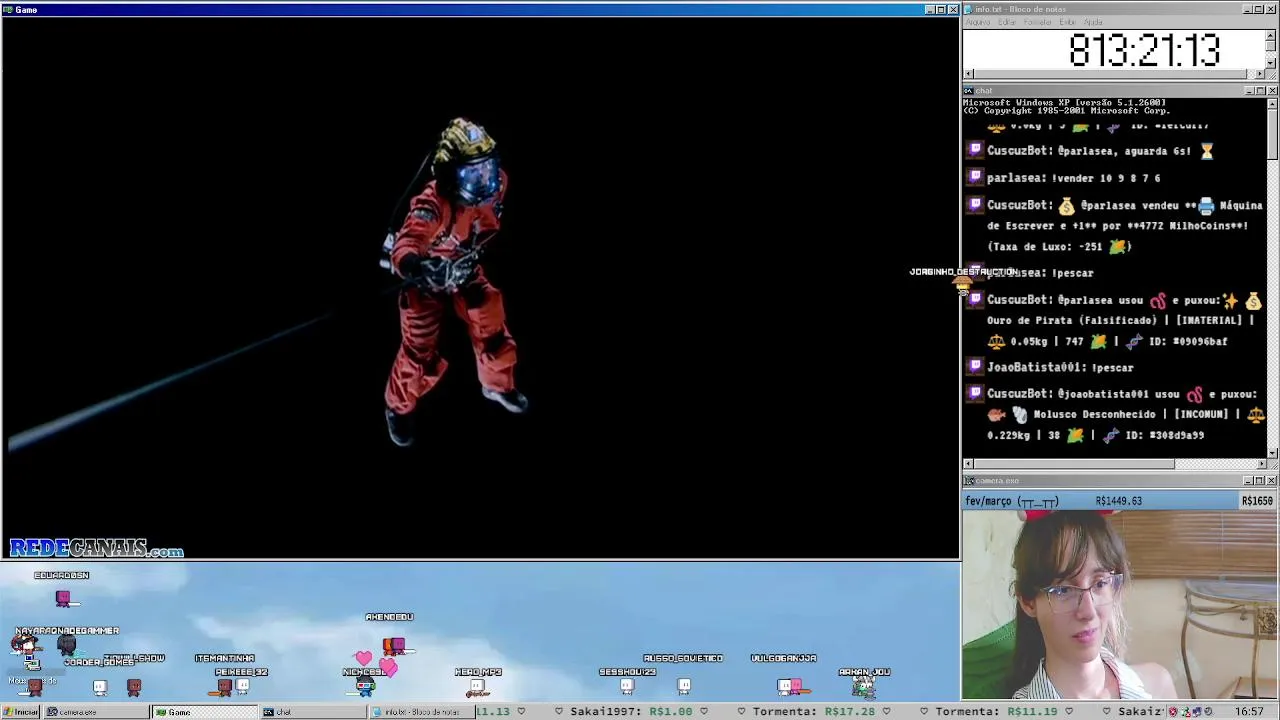This screenshot has width=1280, height=720.
Task: Open Formatar menu in Bloco de notas
Action: [1038, 22]
